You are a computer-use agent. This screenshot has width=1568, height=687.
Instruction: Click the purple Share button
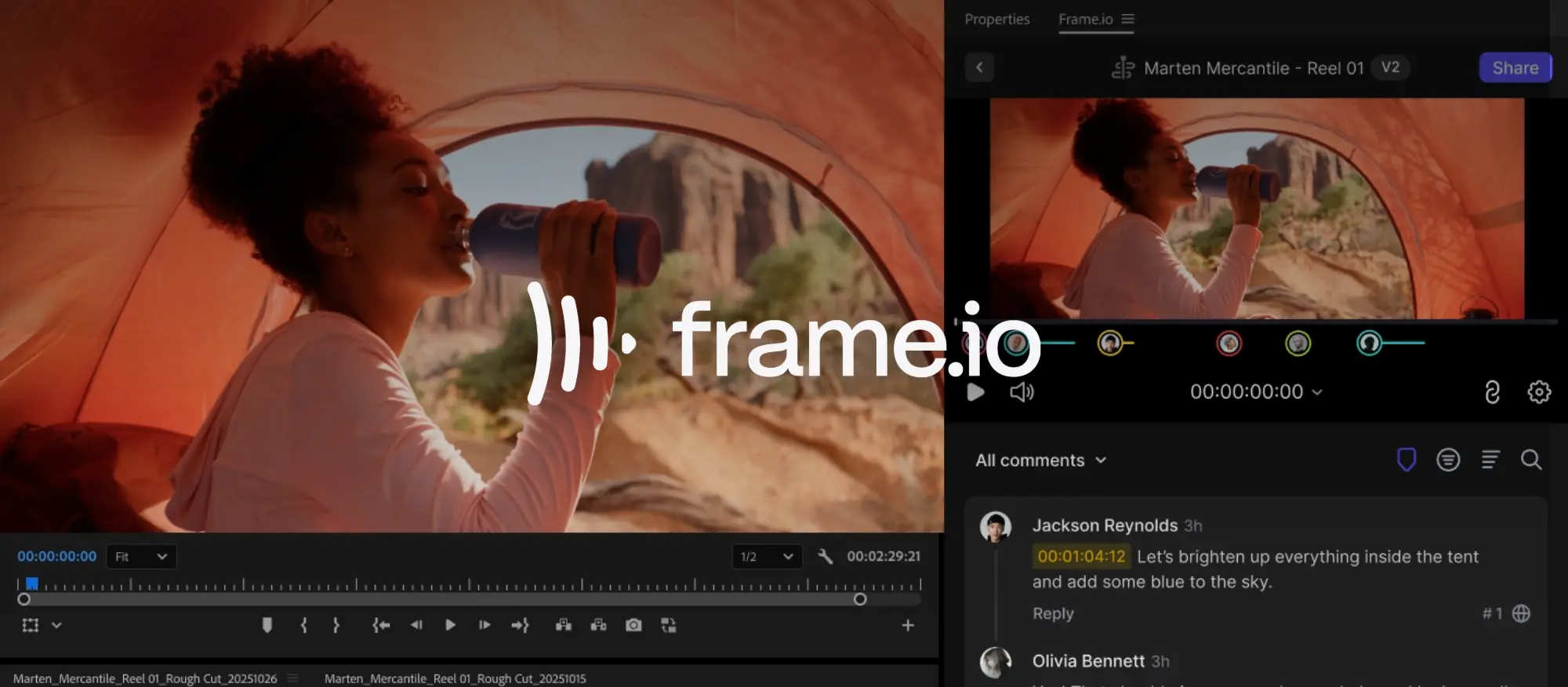pos(1515,67)
